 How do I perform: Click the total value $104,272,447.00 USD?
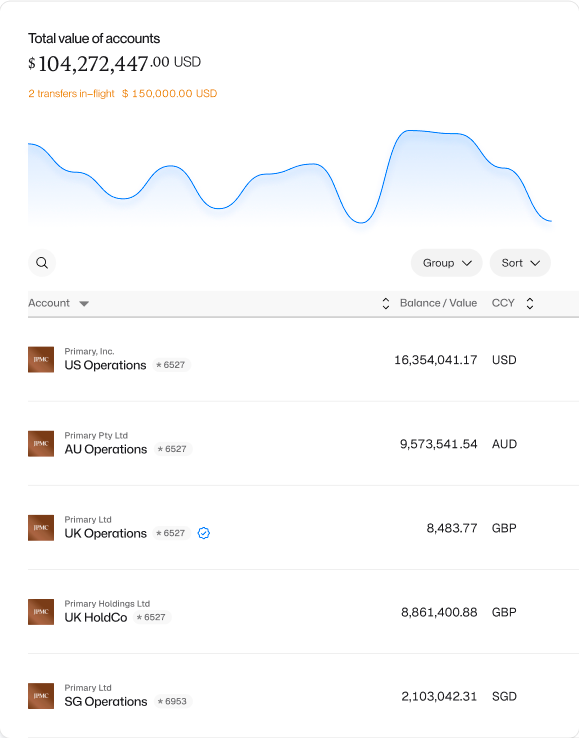(114, 63)
